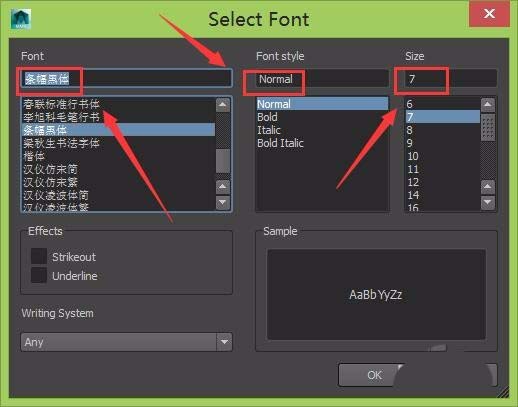Click the up arrow directly above font list's down arrow
Image resolution: width=518 pixels, height=407 pixels.
[x=223, y=187]
